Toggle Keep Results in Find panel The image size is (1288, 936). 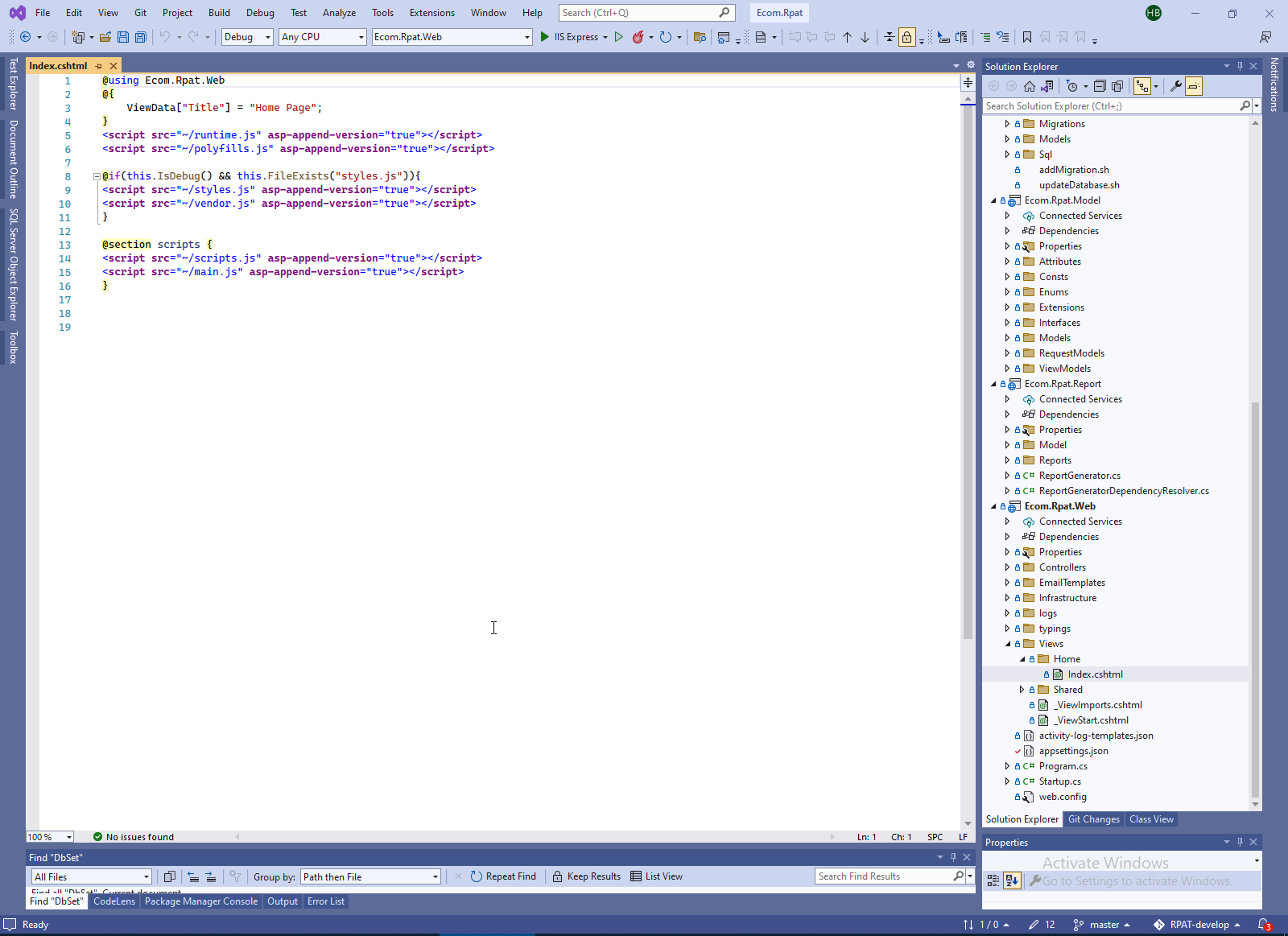point(587,876)
